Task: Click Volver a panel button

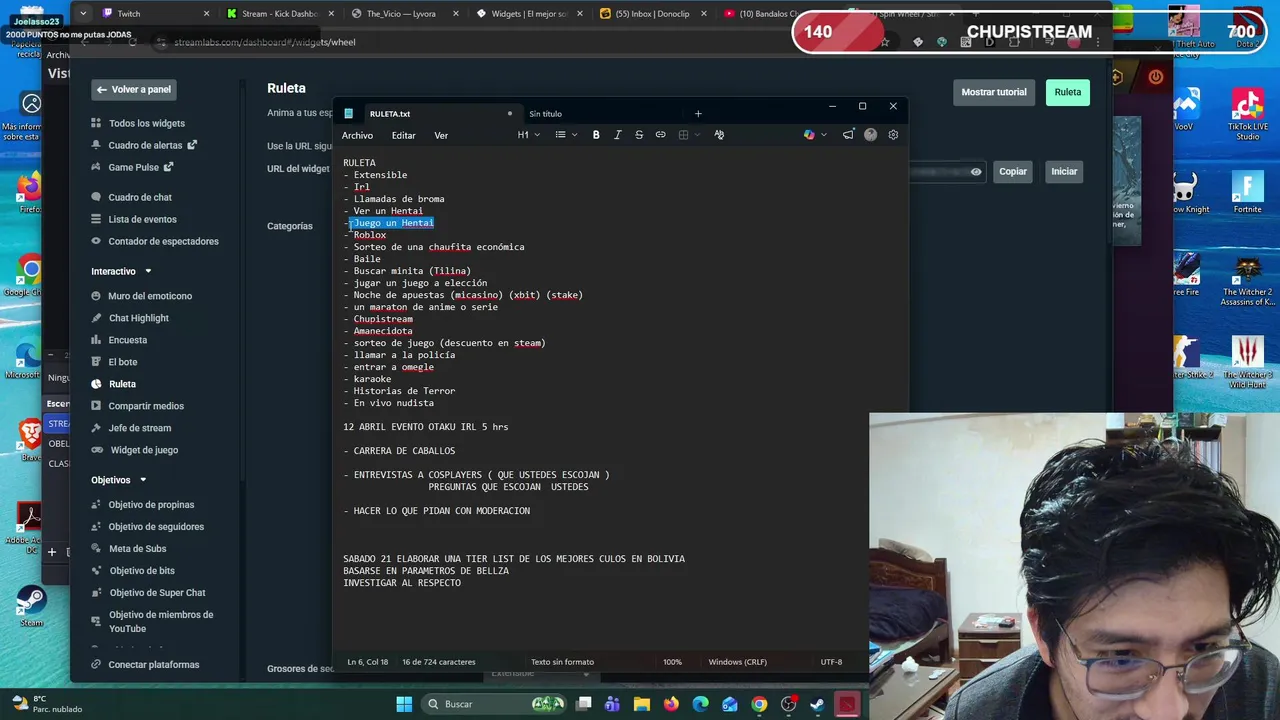Action: tap(133, 90)
